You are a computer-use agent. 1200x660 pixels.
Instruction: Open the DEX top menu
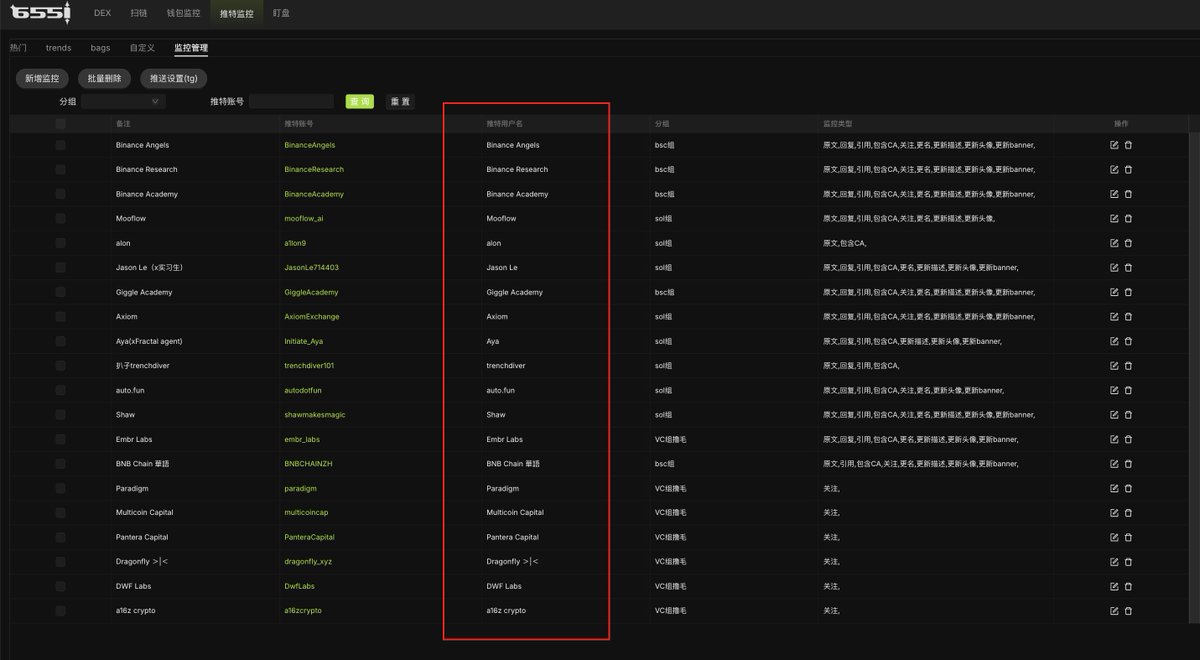tap(102, 13)
